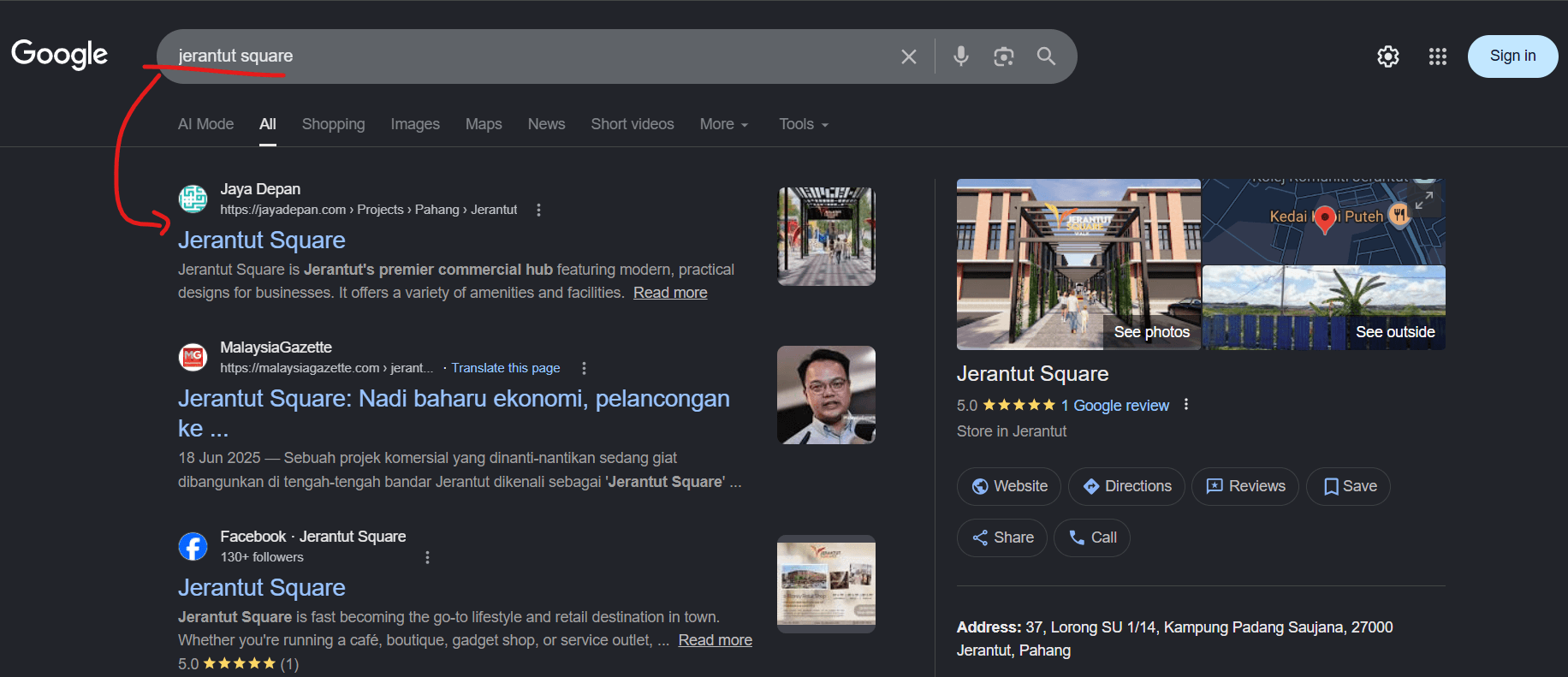The height and width of the screenshot is (677, 1568).
Task: Click Translate this page link
Action: (506, 368)
